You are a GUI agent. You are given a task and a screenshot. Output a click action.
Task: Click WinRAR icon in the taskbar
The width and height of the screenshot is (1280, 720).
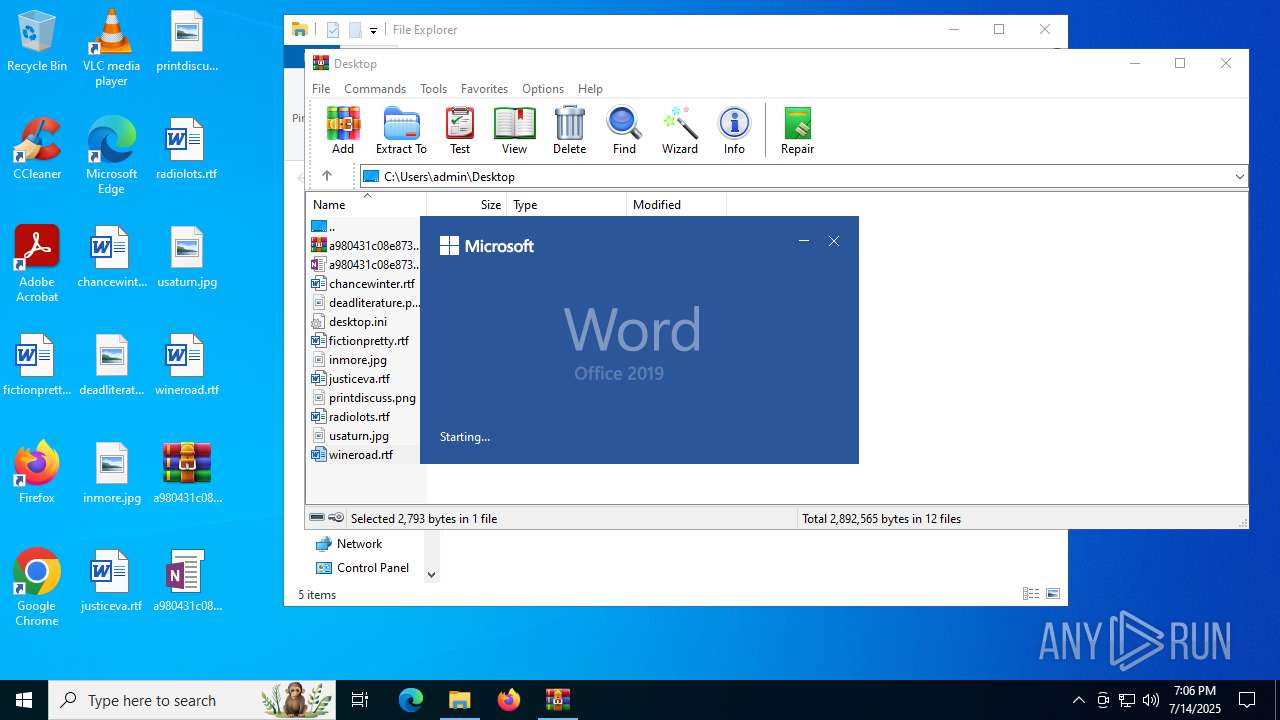point(557,700)
